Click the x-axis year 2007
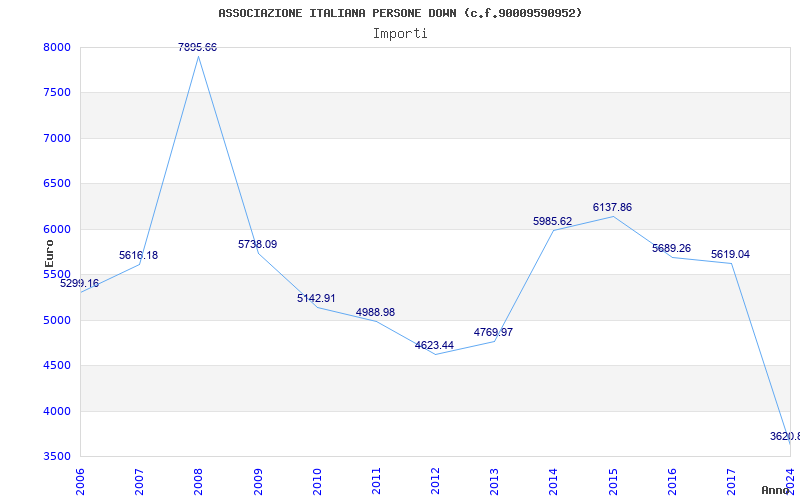Screen dimensions: 800x500 click(139, 481)
